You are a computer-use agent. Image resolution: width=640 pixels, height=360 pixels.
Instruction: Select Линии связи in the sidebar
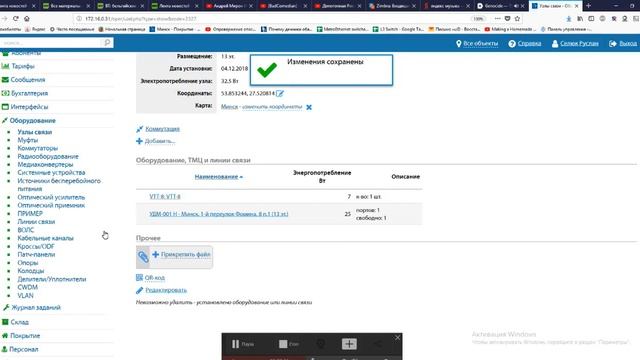[x=36, y=222]
